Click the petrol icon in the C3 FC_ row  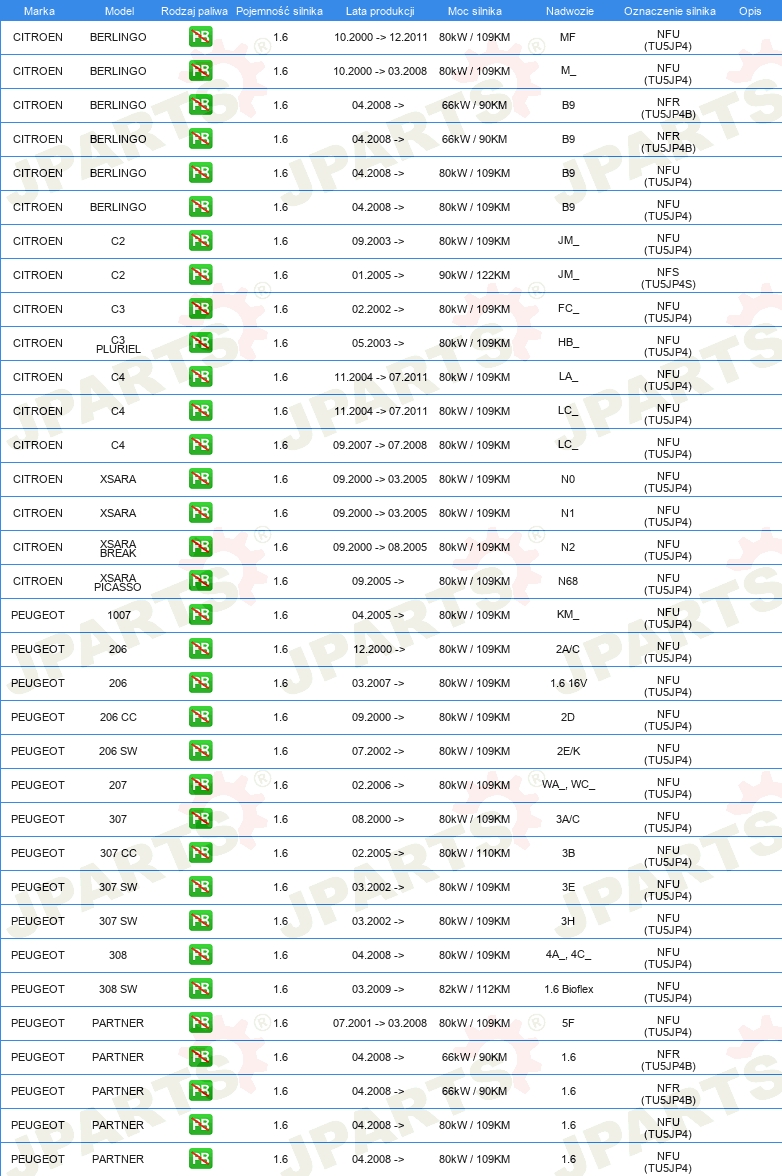[x=200, y=309]
